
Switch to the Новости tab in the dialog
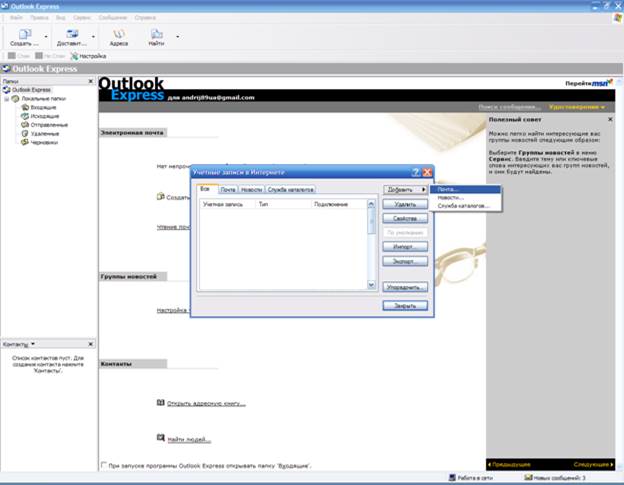[252, 190]
